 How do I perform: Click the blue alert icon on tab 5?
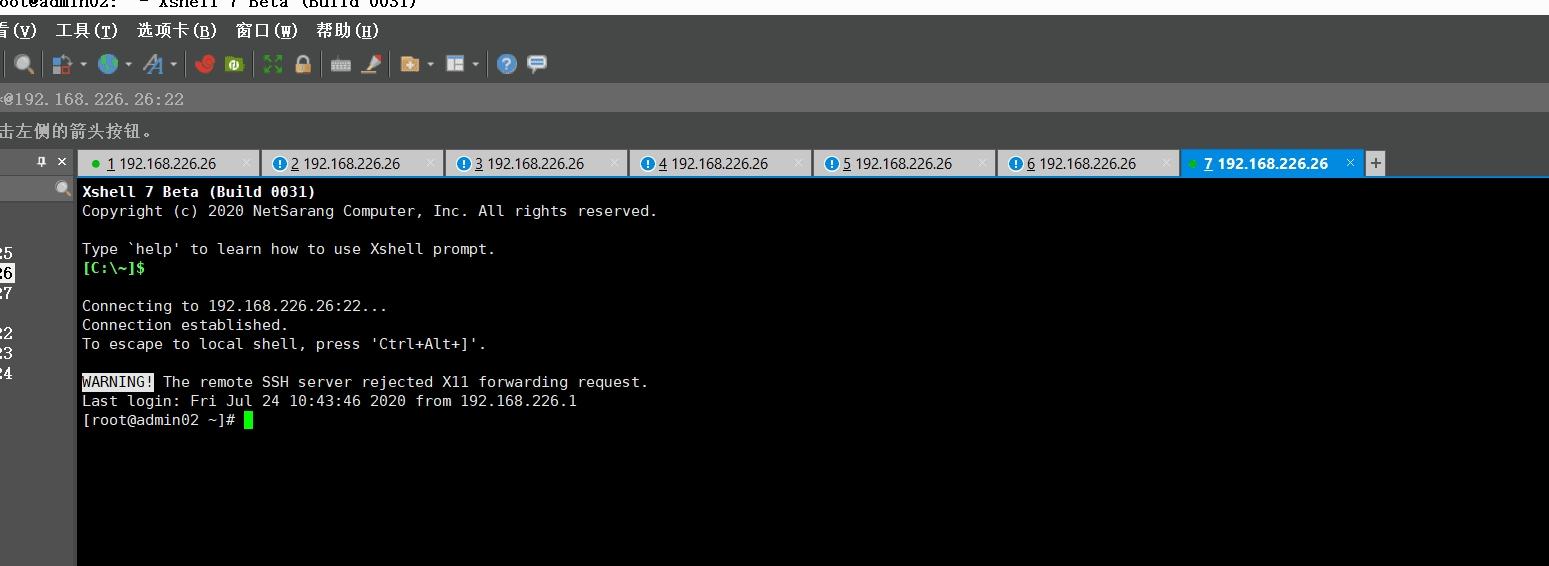(x=831, y=164)
